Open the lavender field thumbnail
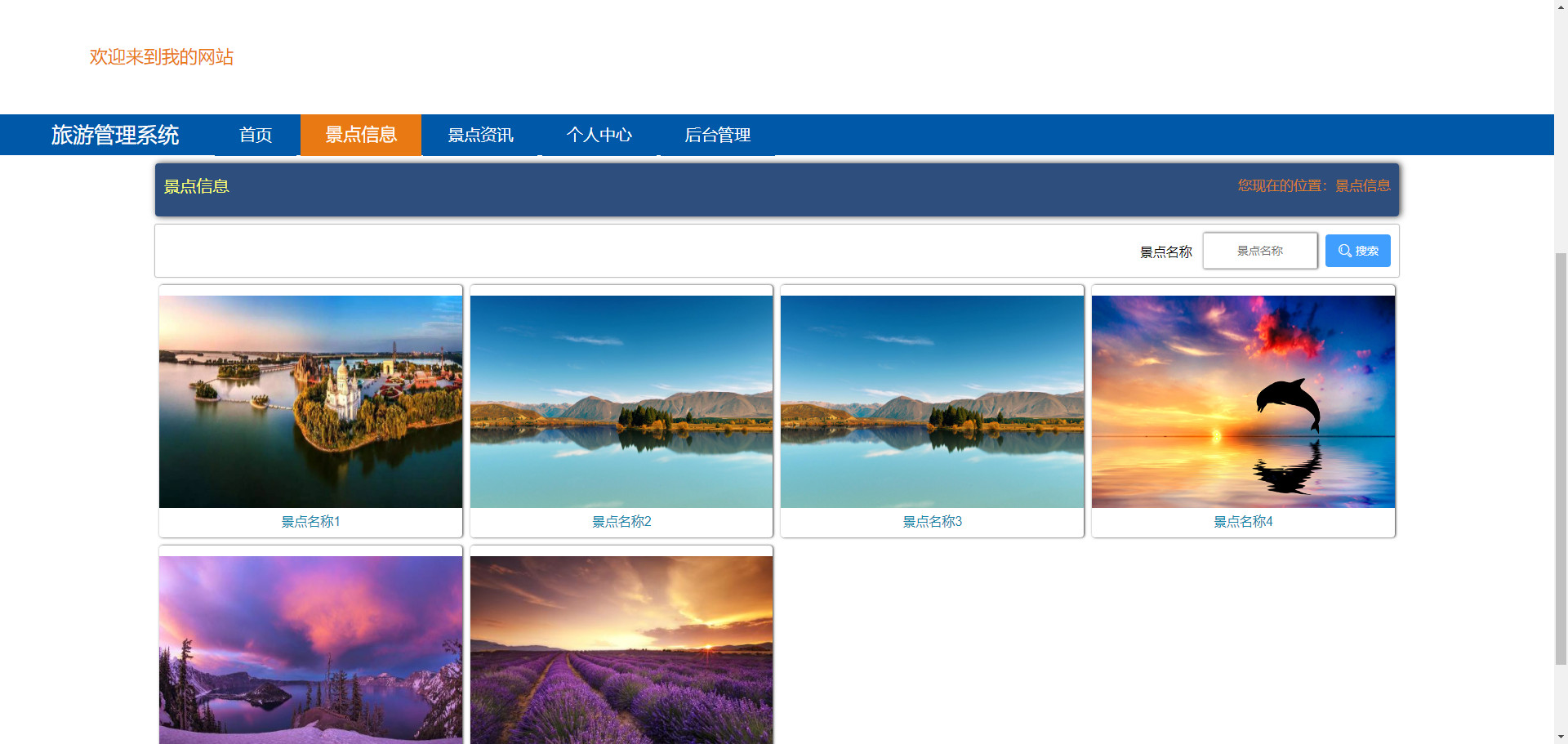Image resolution: width=1568 pixels, height=744 pixels. click(621, 650)
